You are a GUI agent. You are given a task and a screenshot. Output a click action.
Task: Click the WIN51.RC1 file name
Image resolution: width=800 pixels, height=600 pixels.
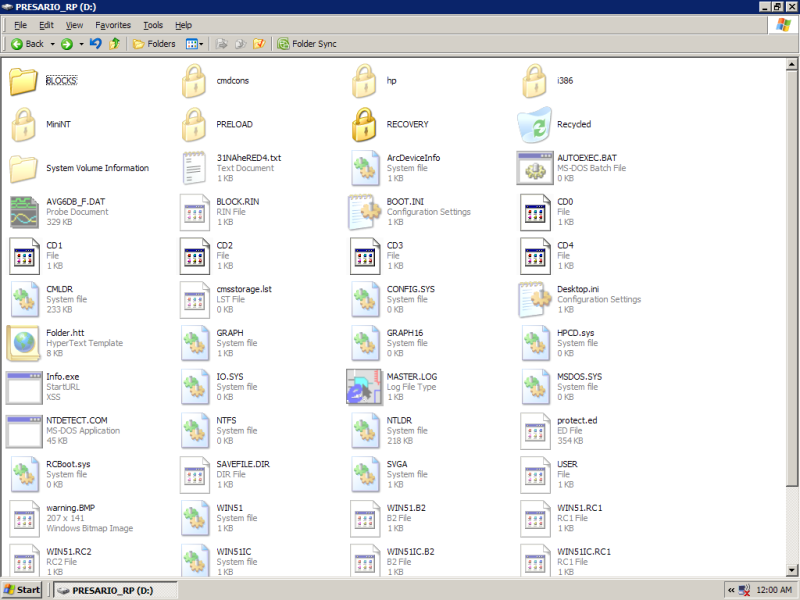coord(580,508)
